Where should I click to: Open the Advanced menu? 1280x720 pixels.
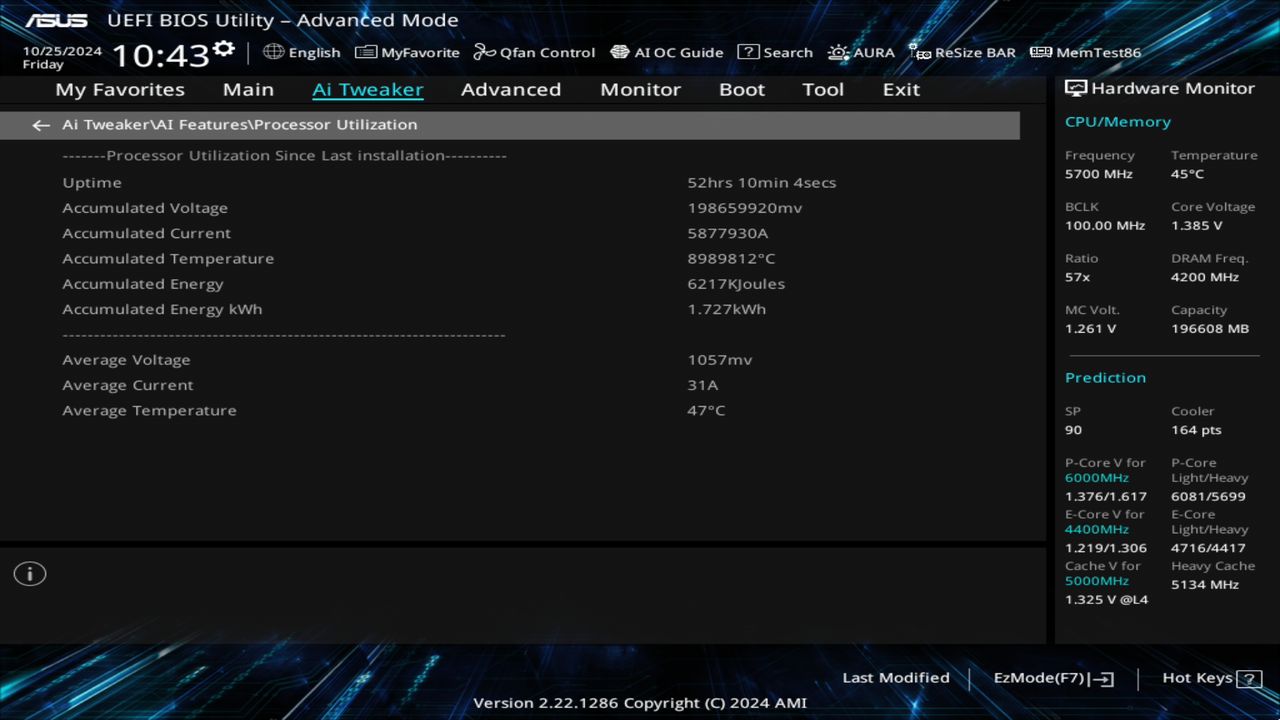click(511, 89)
